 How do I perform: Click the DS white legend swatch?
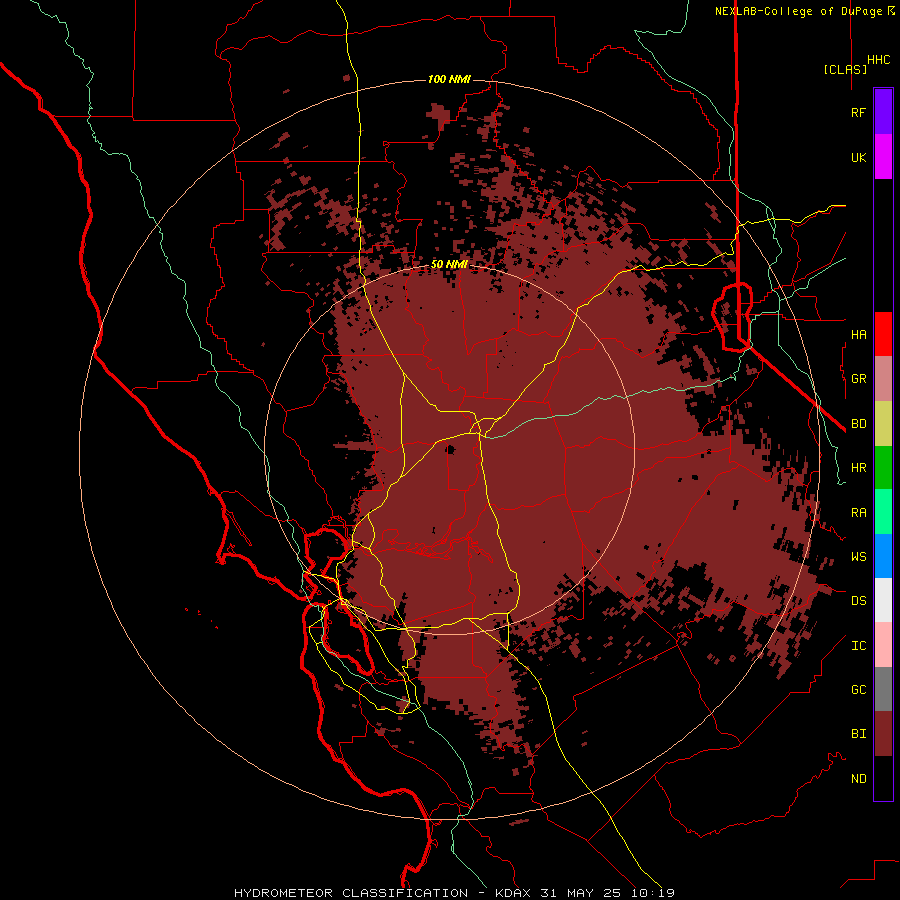[883, 600]
